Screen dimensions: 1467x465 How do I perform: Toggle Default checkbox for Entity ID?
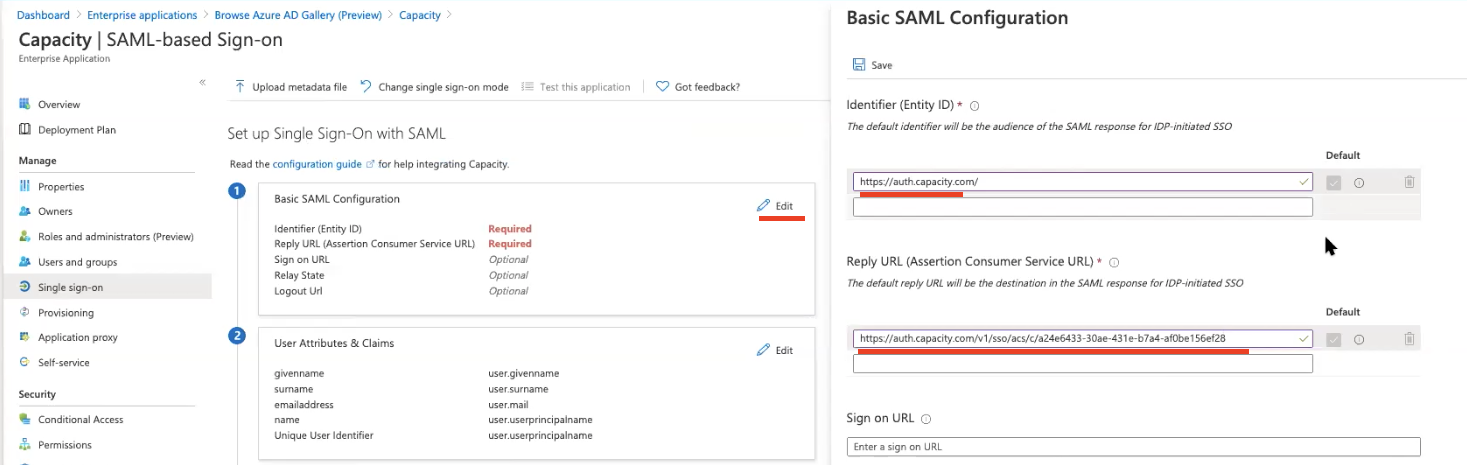[1333, 182]
